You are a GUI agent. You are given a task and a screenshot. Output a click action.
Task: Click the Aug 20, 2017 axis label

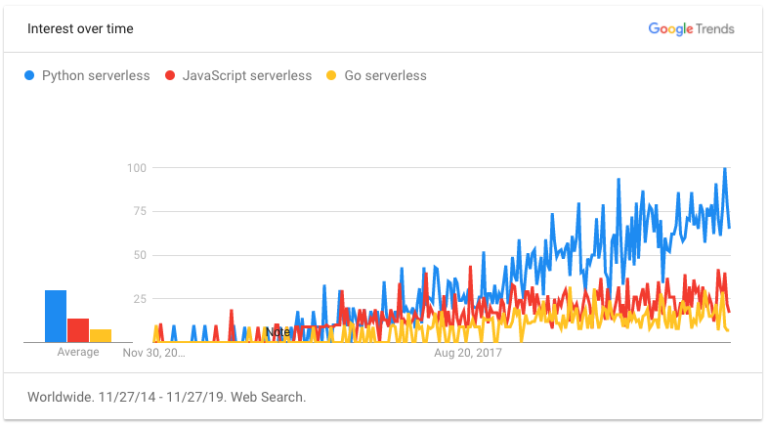[468, 353]
